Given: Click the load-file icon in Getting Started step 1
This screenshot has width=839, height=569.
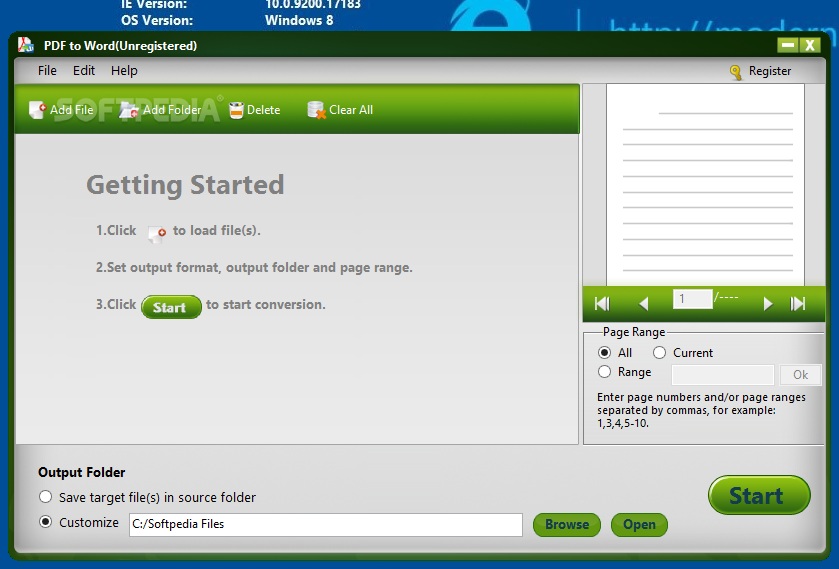Looking at the screenshot, I should point(157,234).
